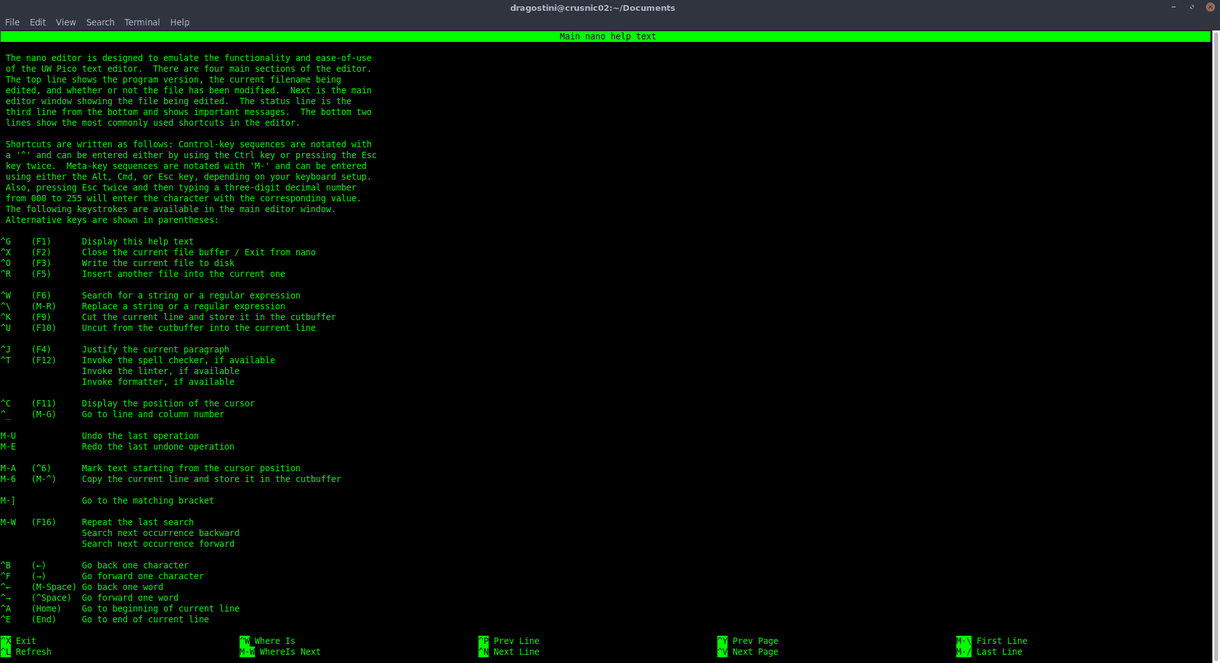Click 'Go to line and column number'
Screen dimensions: 1220x663
click(153, 415)
